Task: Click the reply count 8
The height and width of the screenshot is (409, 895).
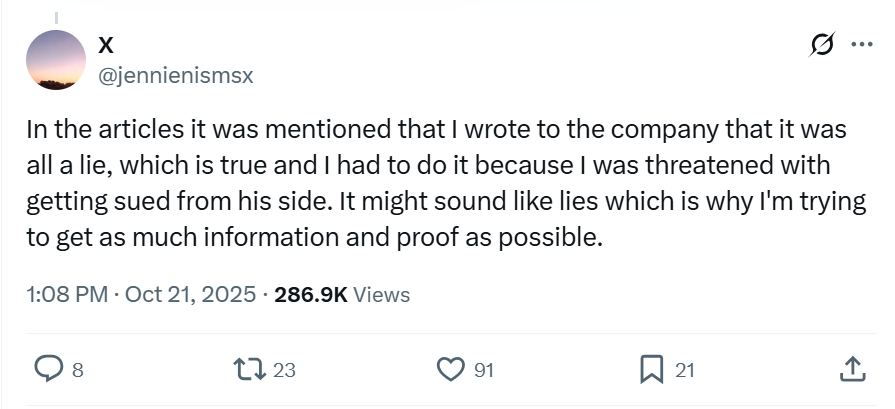Action: coord(78,371)
